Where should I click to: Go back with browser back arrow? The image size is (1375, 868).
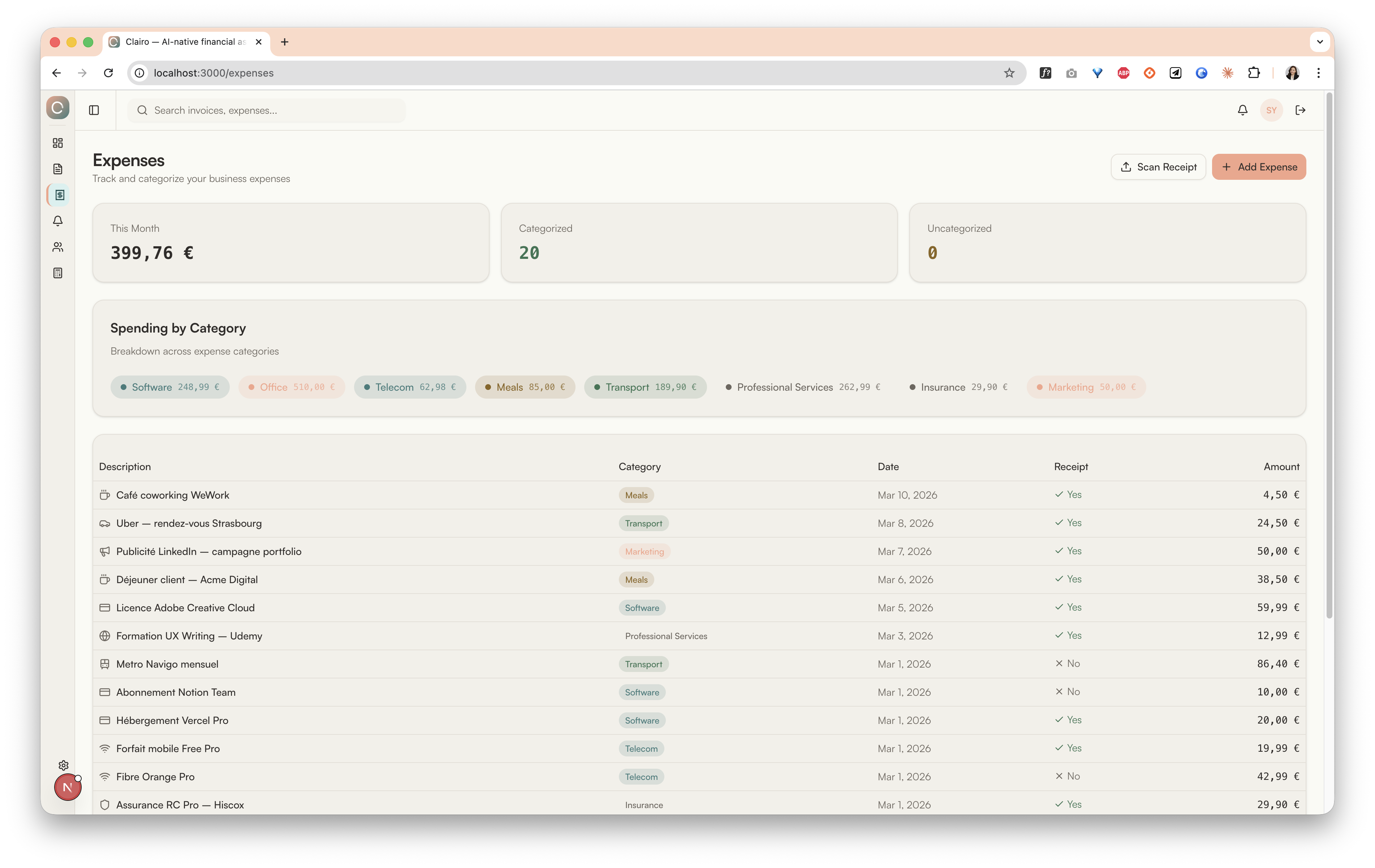(x=56, y=73)
